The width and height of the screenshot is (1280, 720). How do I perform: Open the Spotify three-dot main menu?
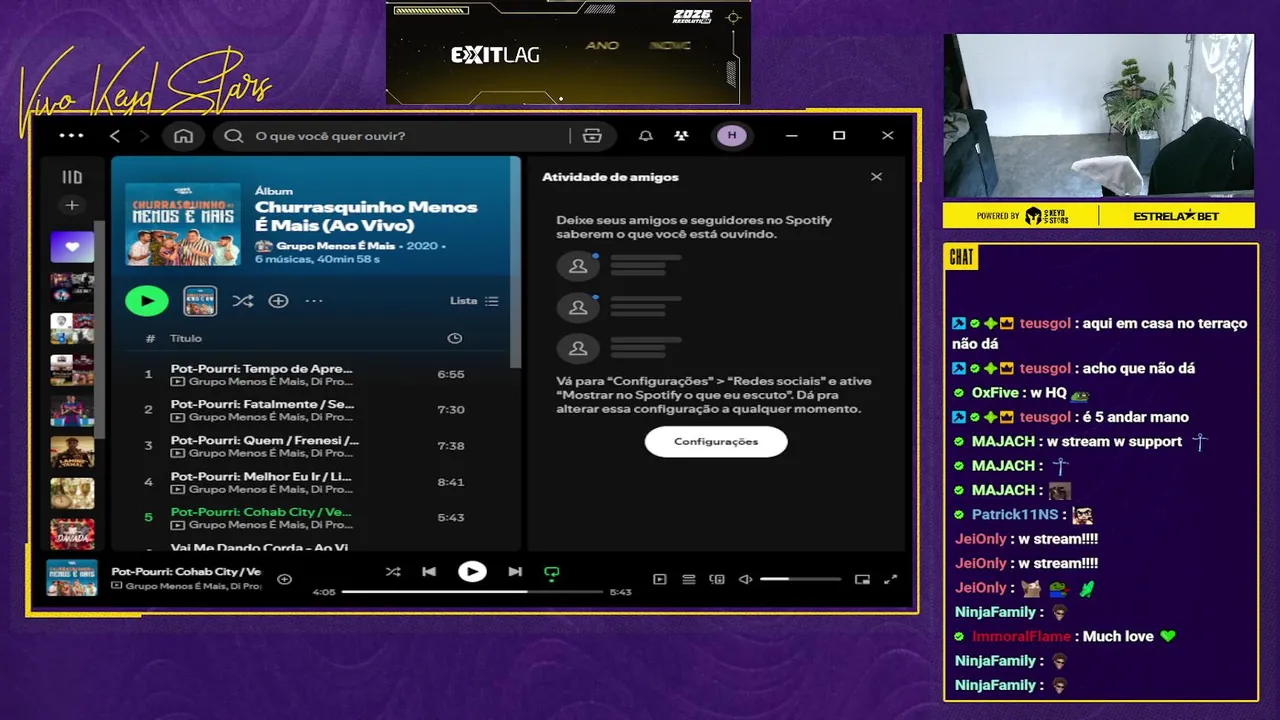71,135
